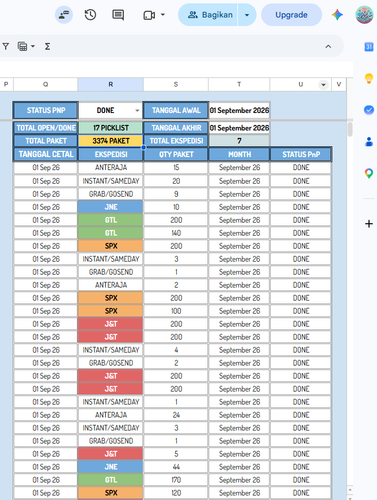
Task: Click the TANGGAL AWAL date cell
Action: tap(239, 110)
